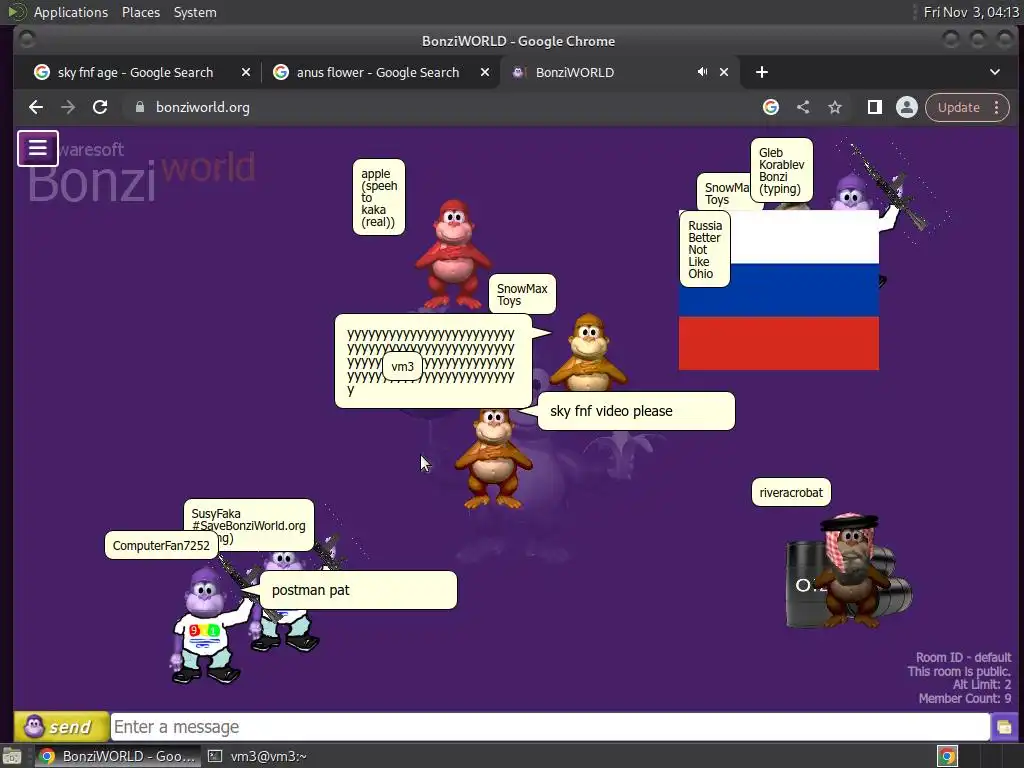Click the icon right of the message box

pyautogui.click(x=1004, y=727)
